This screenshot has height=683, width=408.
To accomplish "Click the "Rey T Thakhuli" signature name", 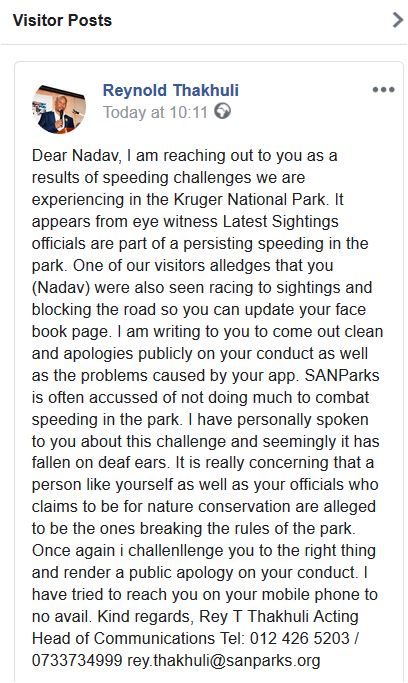I will click(254, 617).
